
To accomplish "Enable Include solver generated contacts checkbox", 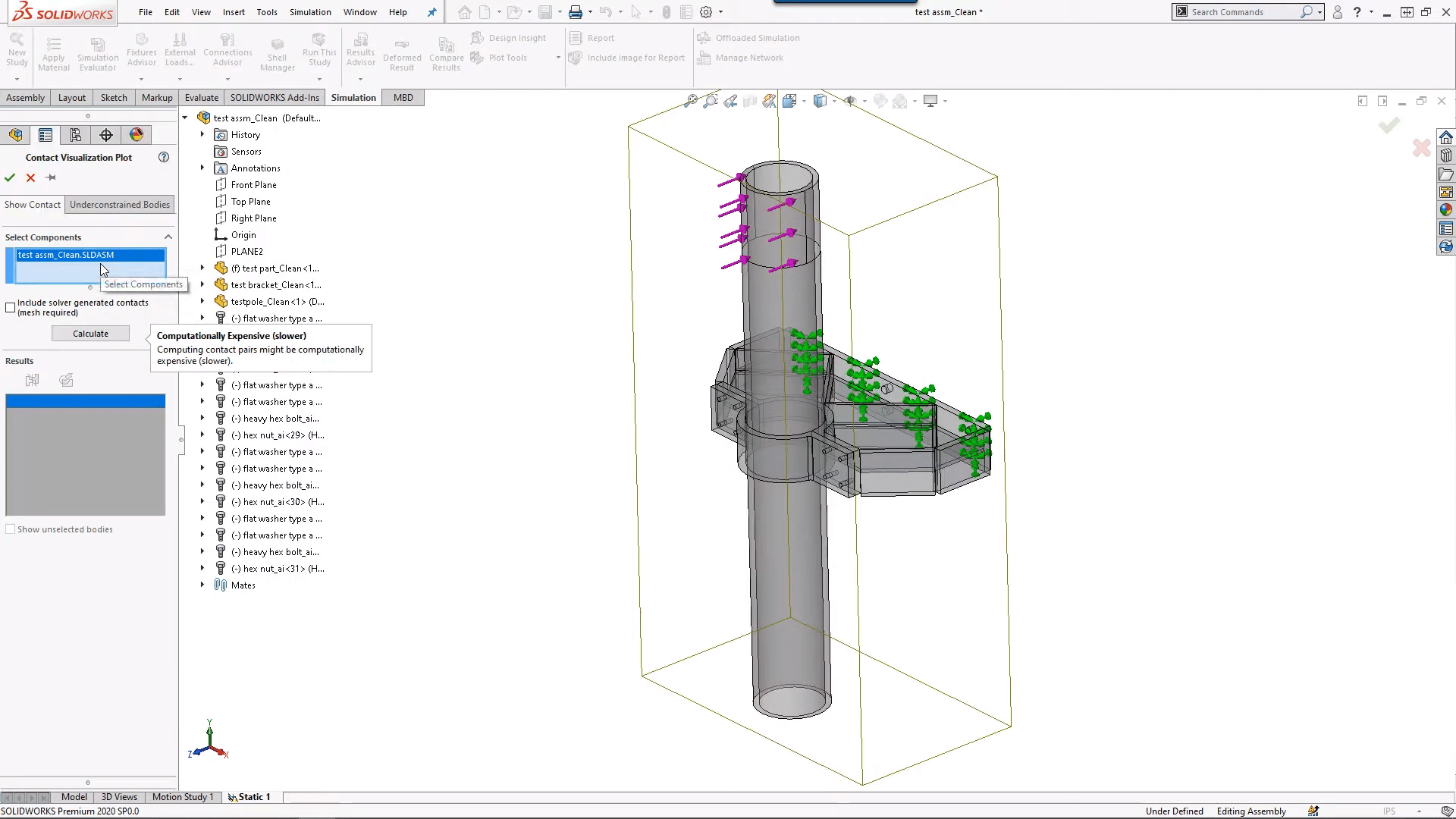I will coord(10,307).
